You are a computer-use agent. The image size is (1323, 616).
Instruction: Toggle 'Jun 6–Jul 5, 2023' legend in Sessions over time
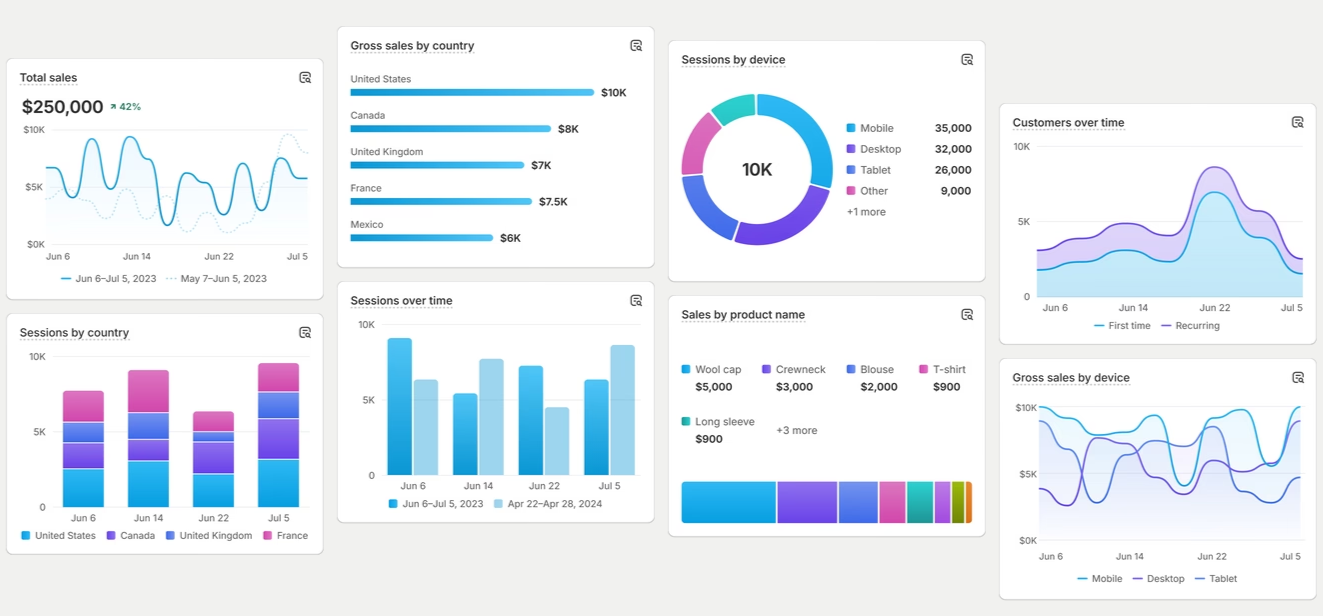pyautogui.click(x=436, y=504)
